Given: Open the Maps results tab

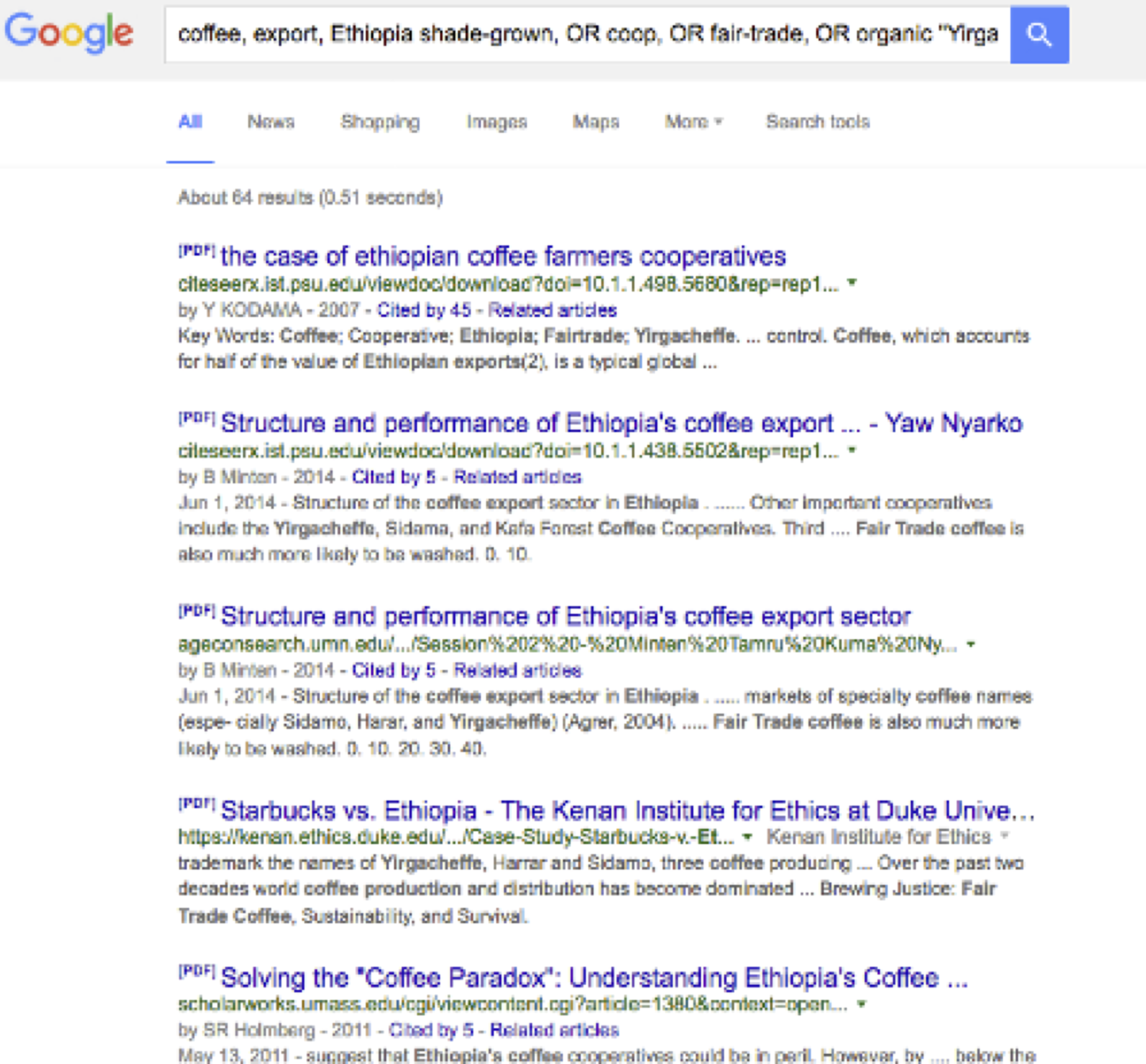Looking at the screenshot, I should [596, 122].
